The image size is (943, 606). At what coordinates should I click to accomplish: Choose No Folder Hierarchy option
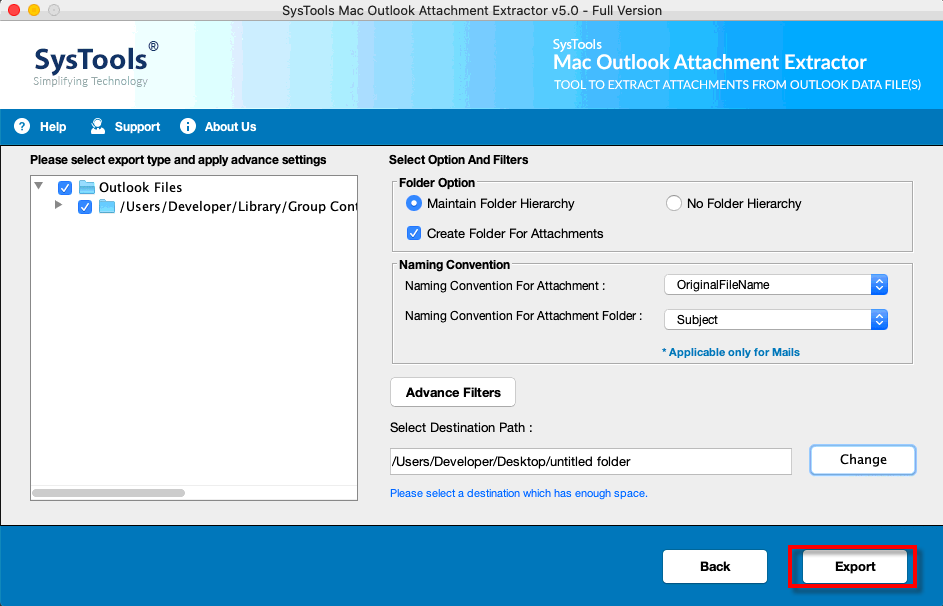pos(674,203)
